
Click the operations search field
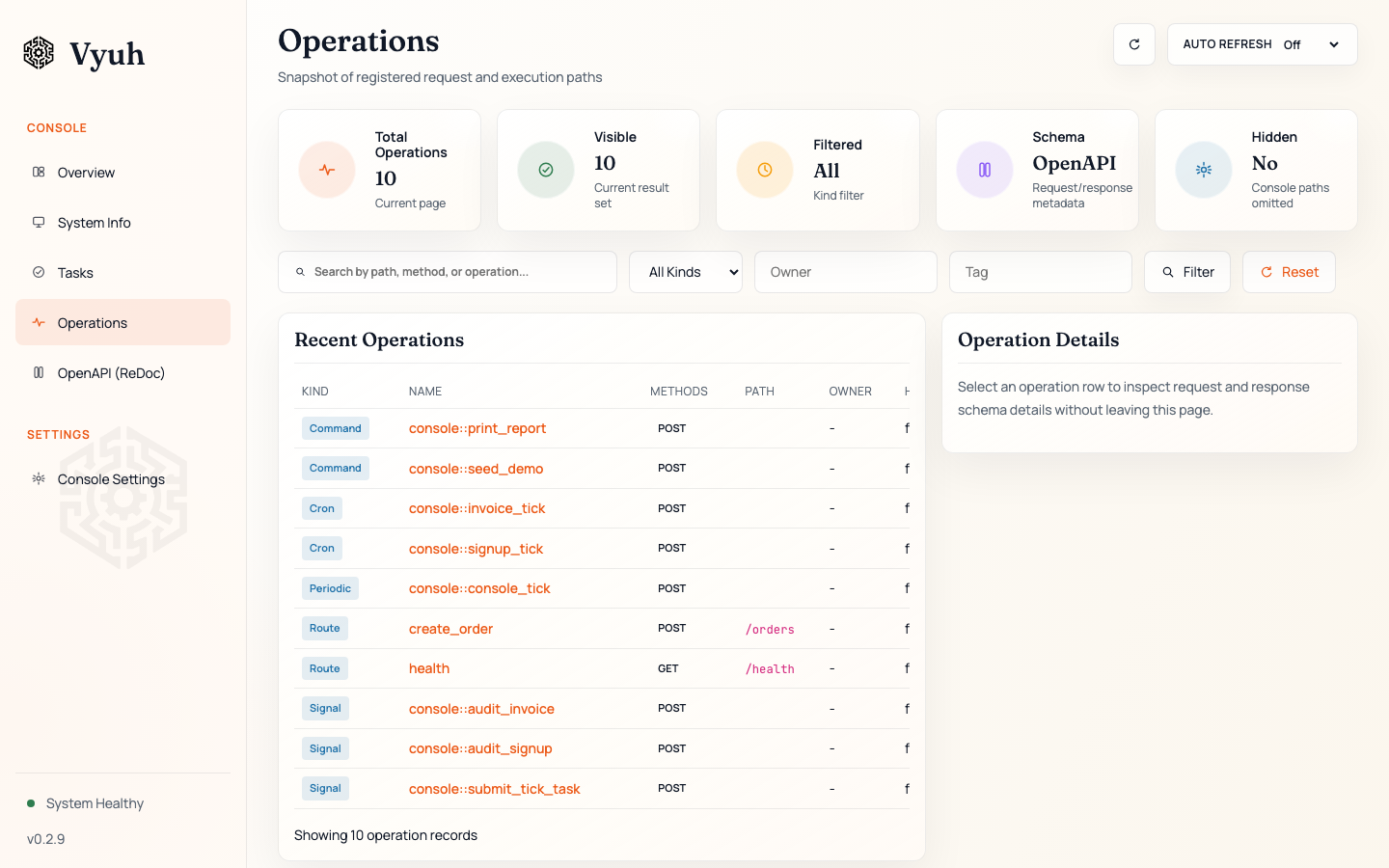[x=448, y=272]
